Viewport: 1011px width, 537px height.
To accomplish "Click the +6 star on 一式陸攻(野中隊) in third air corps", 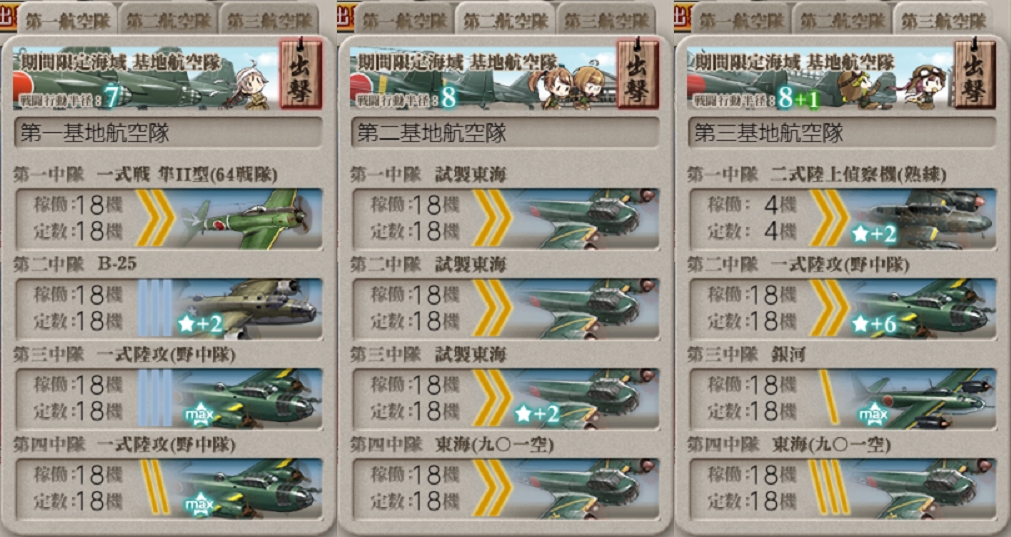I will click(874, 324).
